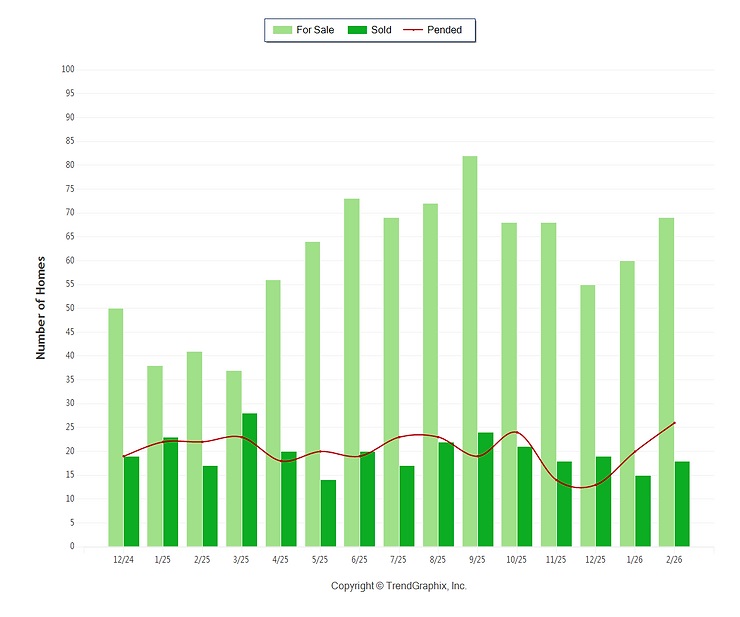Click the 1/26 axis label
Image resolution: width=740 pixels, height=617 pixels.
point(635,559)
